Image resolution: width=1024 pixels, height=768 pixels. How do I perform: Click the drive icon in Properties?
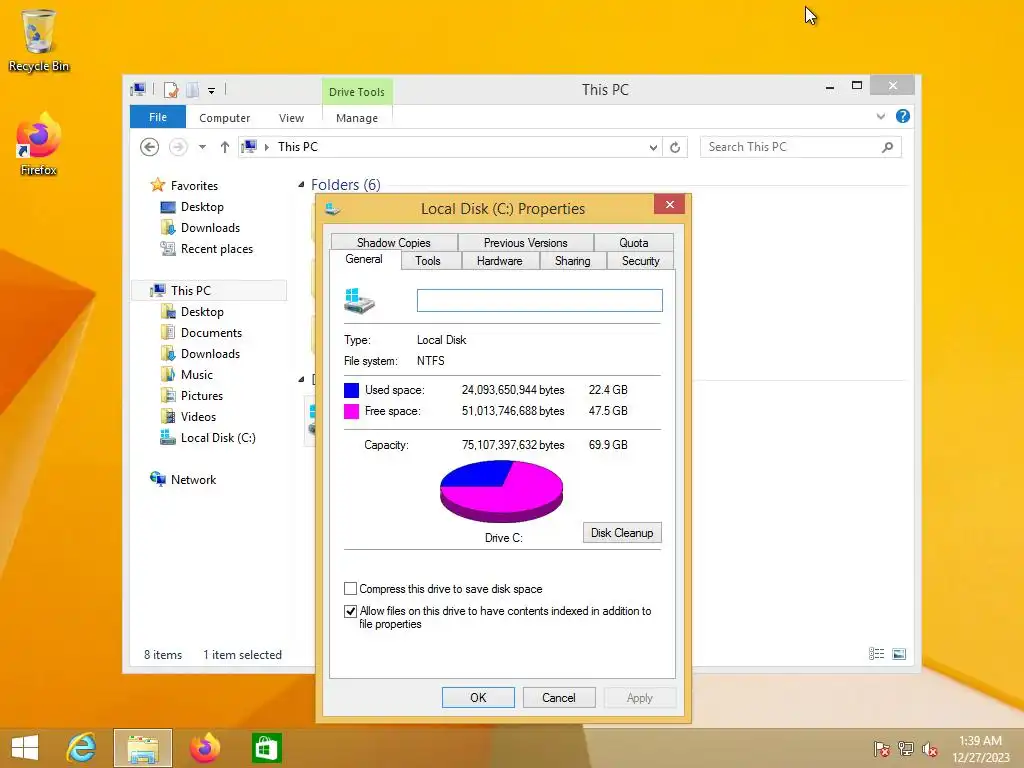click(x=359, y=301)
